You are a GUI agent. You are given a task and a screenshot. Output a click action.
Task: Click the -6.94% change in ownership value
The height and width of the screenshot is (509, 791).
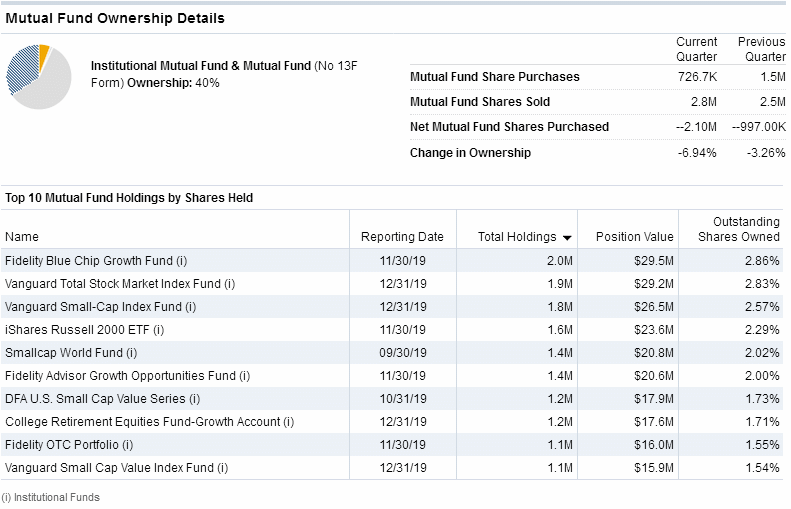[697, 153]
